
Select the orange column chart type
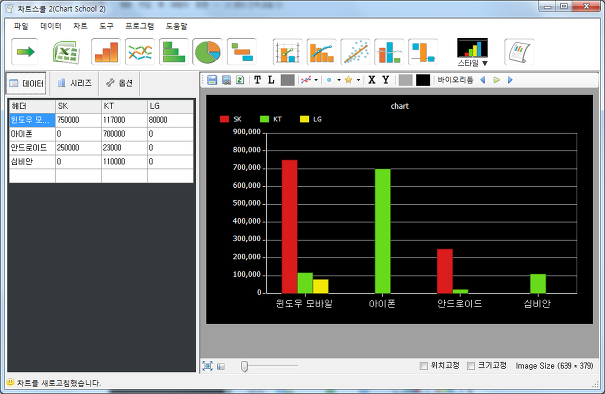coord(106,52)
